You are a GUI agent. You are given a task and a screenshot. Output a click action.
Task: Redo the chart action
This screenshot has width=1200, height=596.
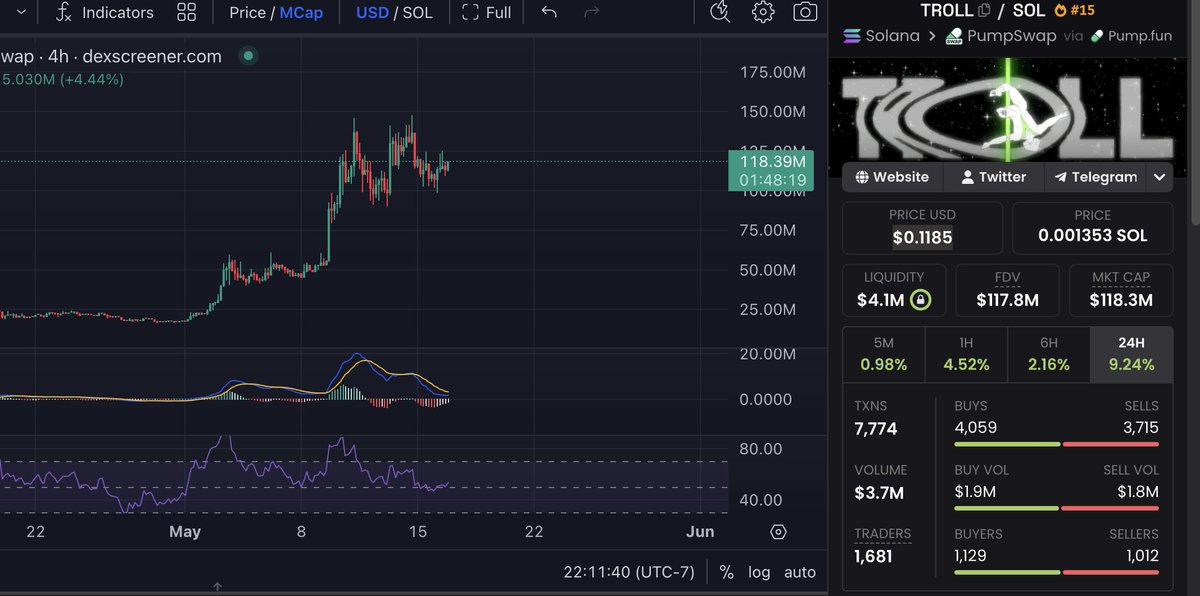591,12
